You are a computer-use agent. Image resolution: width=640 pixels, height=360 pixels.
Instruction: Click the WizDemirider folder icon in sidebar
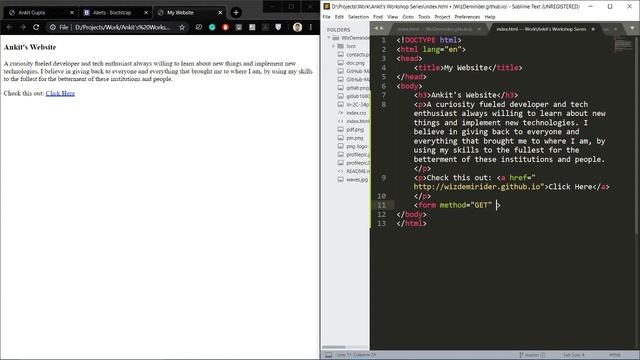(x=336, y=38)
